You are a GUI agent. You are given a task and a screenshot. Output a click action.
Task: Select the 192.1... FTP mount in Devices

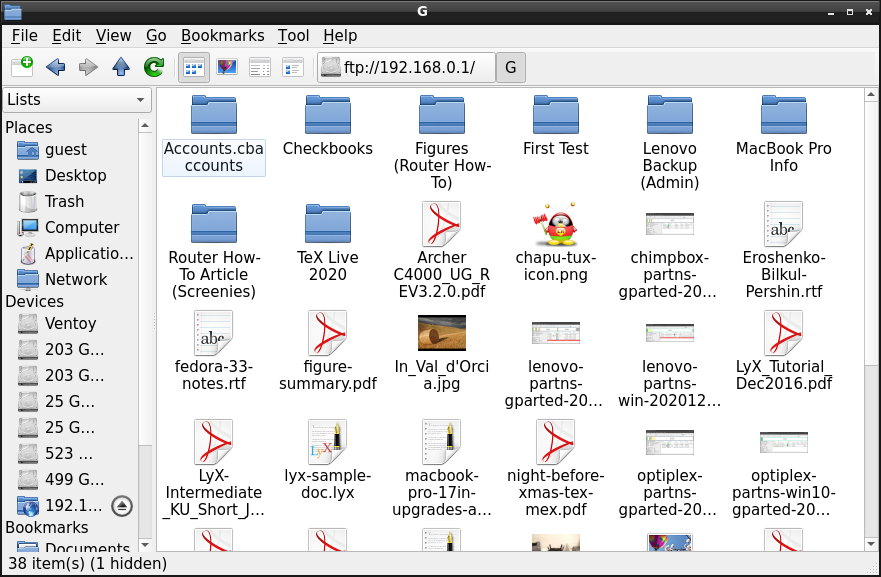point(60,506)
